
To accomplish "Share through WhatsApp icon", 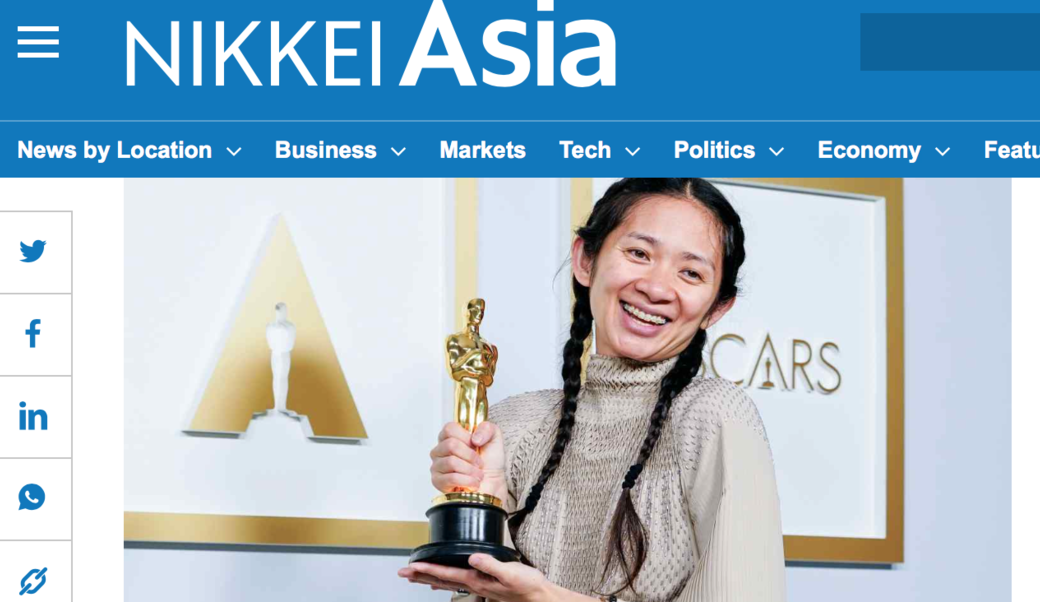I will 32,497.
